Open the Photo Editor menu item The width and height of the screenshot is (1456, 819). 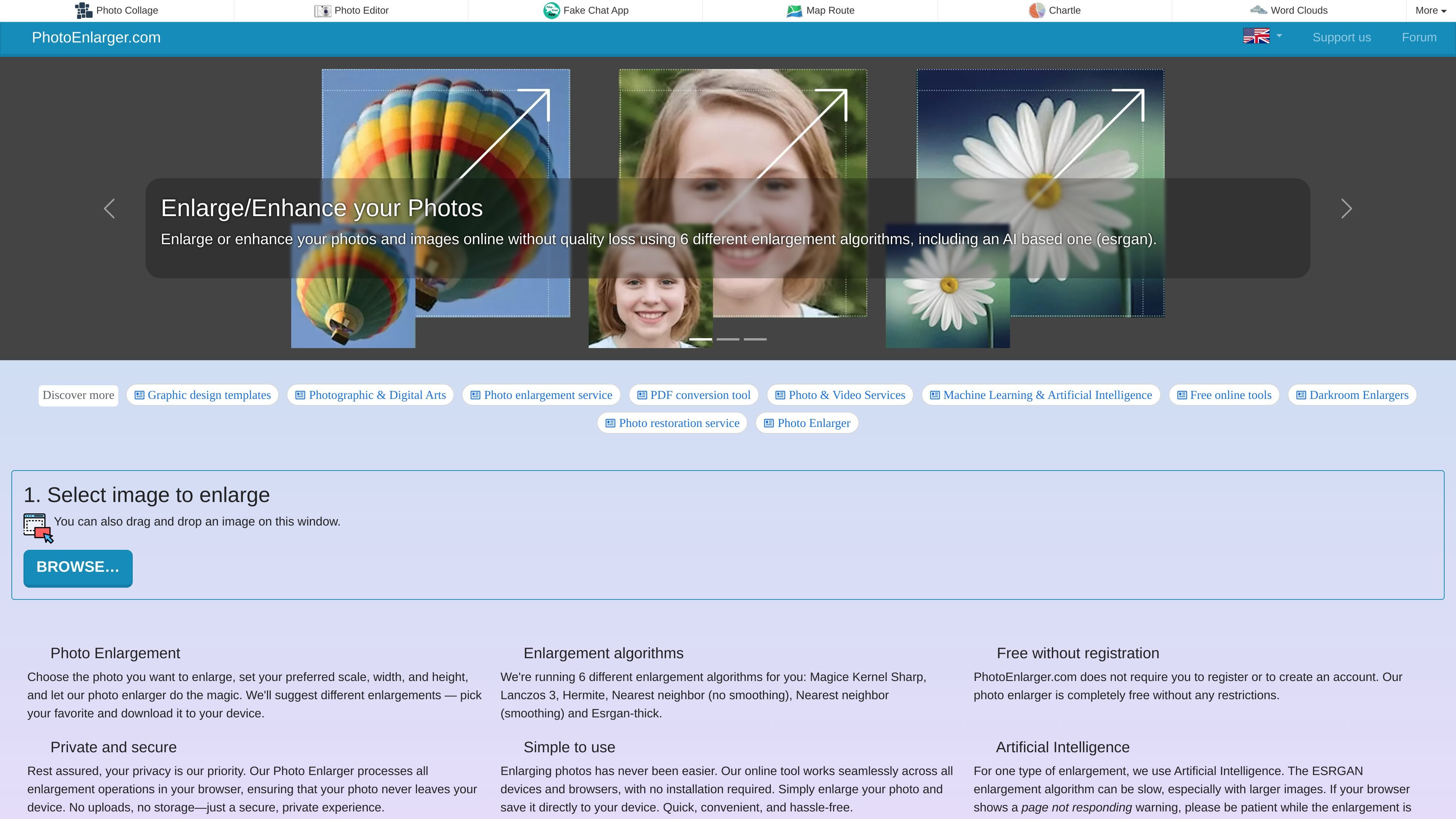pos(351,10)
